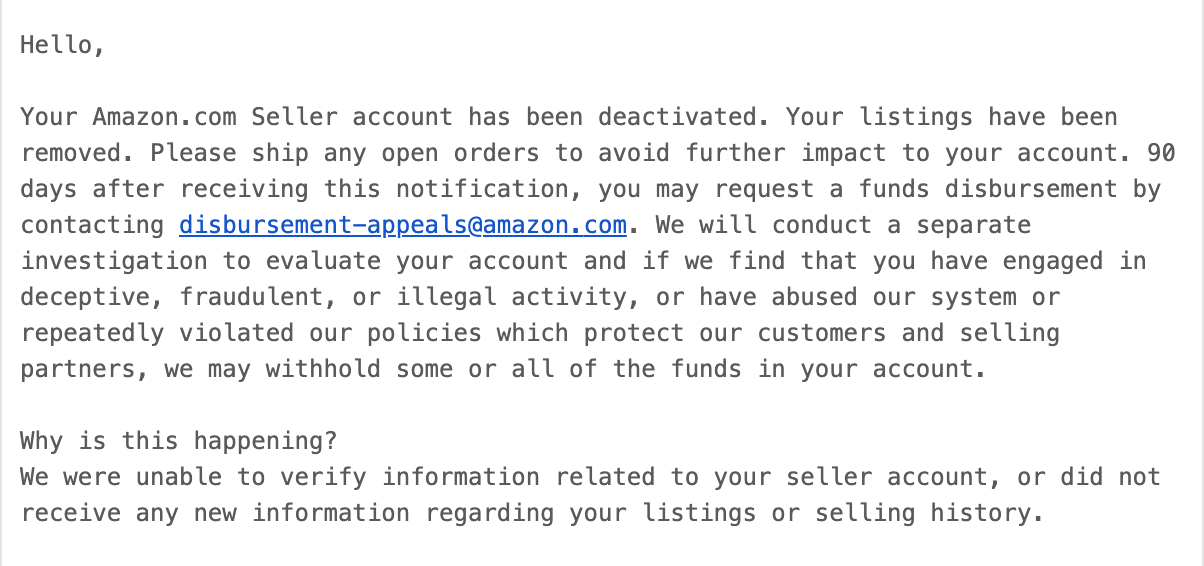Click the "Hello," greeting line
1204x566 pixels.
[63, 45]
